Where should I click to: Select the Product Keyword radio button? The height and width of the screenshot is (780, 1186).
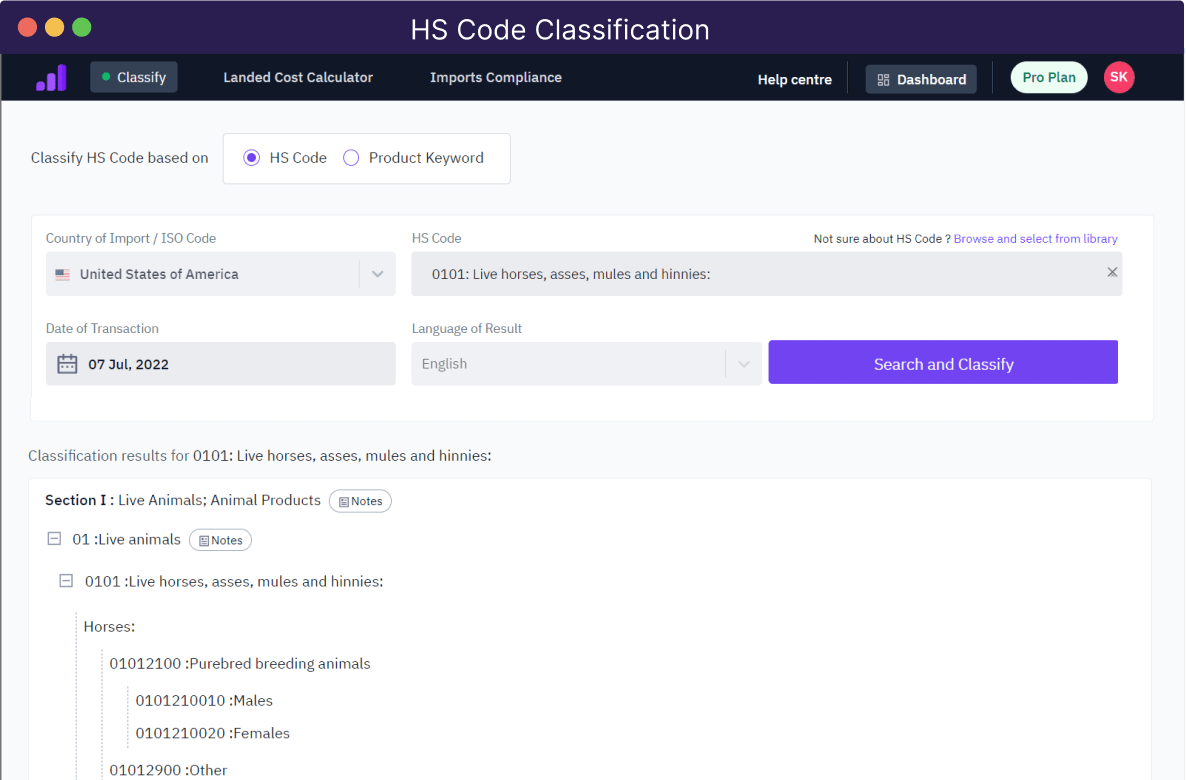(351, 157)
